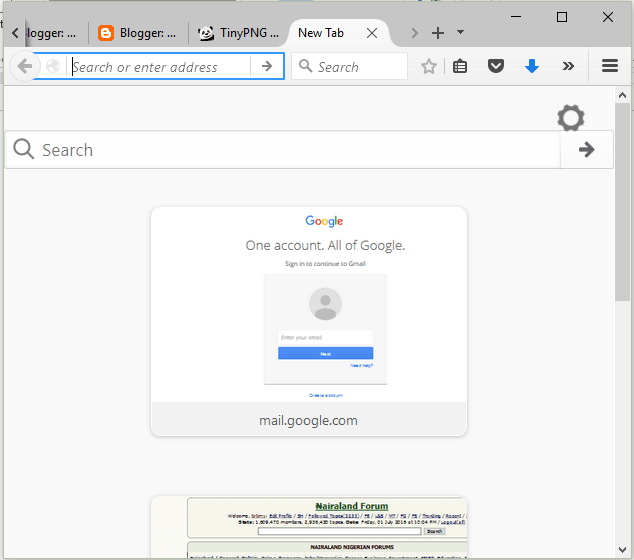Click the toolbar Search field
This screenshot has height=560, width=634.
(x=349, y=66)
